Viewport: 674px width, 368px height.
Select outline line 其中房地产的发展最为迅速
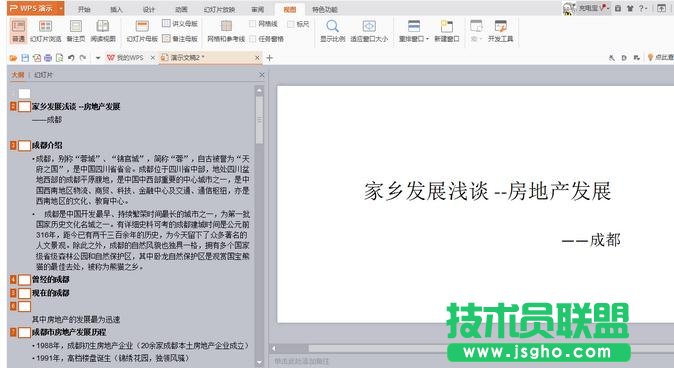pos(76,319)
